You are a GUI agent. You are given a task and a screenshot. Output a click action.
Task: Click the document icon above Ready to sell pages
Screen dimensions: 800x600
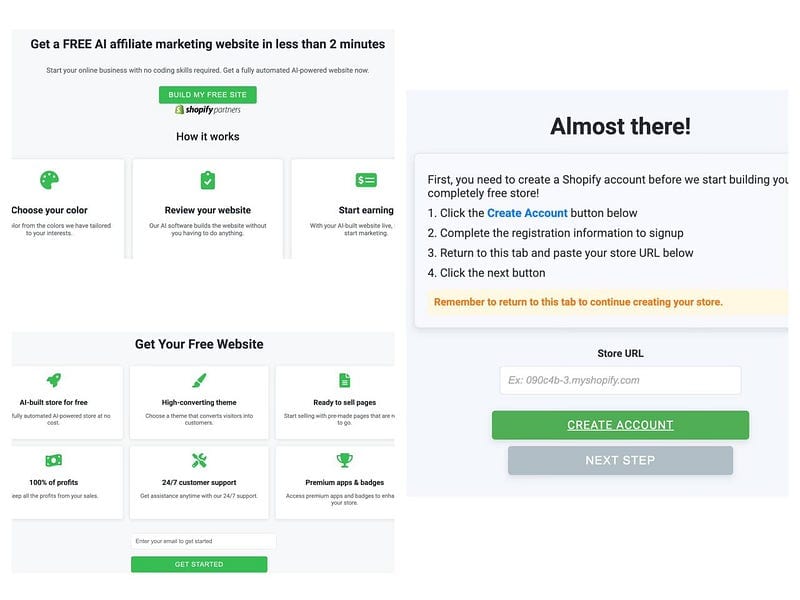click(344, 380)
